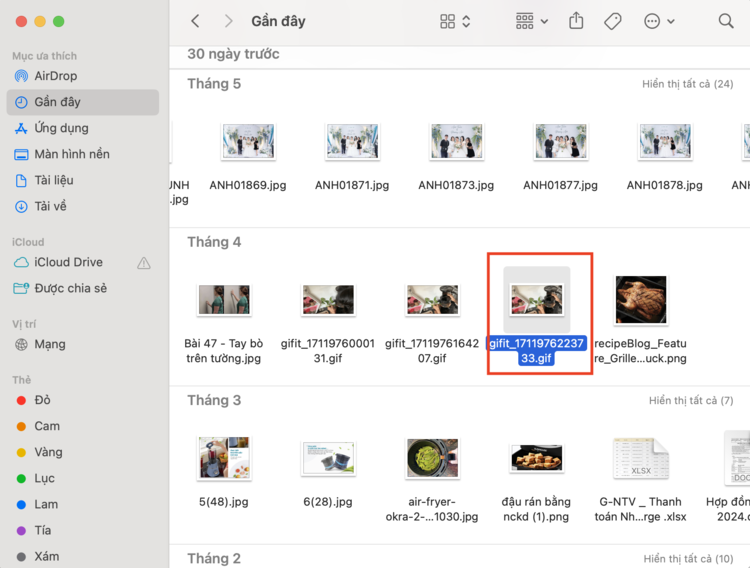Select the Cam orange tag

coord(83,426)
